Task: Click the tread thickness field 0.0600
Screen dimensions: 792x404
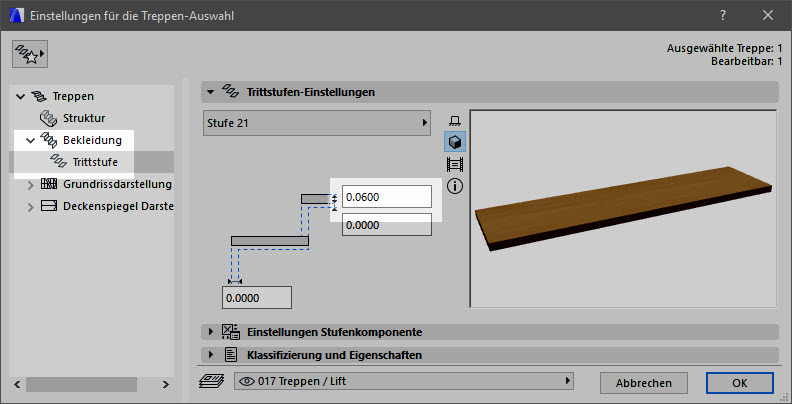Action: coord(387,196)
